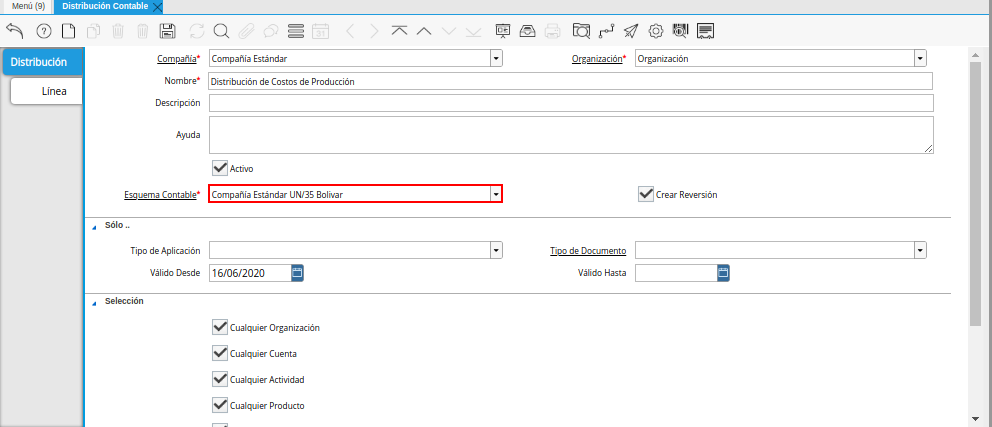This screenshot has height=427, width=992.
Task: Open the Tipo de Aplicación dropdown
Action: (497, 251)
